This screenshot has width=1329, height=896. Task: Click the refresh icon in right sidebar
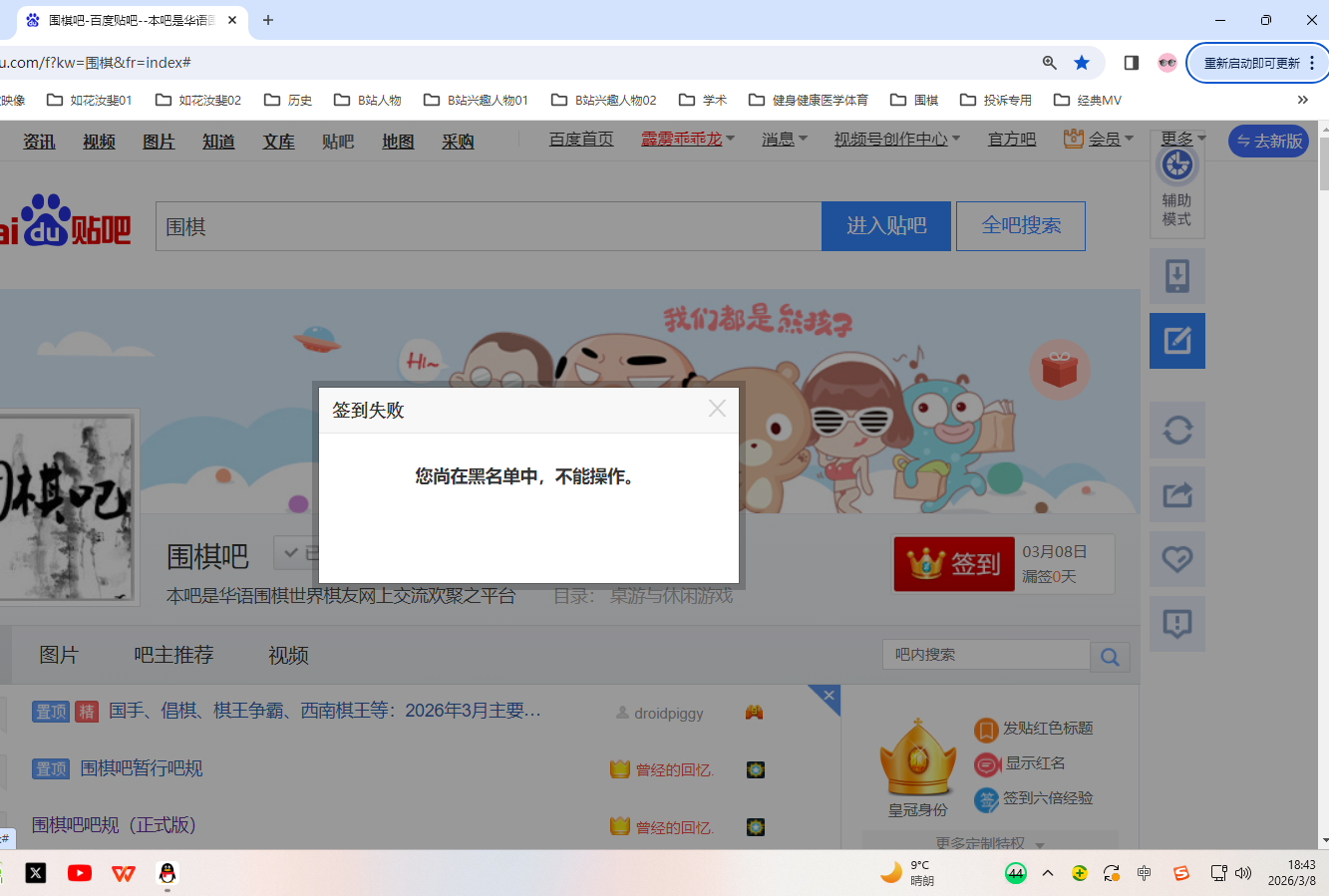click(x=1176, y=431)
